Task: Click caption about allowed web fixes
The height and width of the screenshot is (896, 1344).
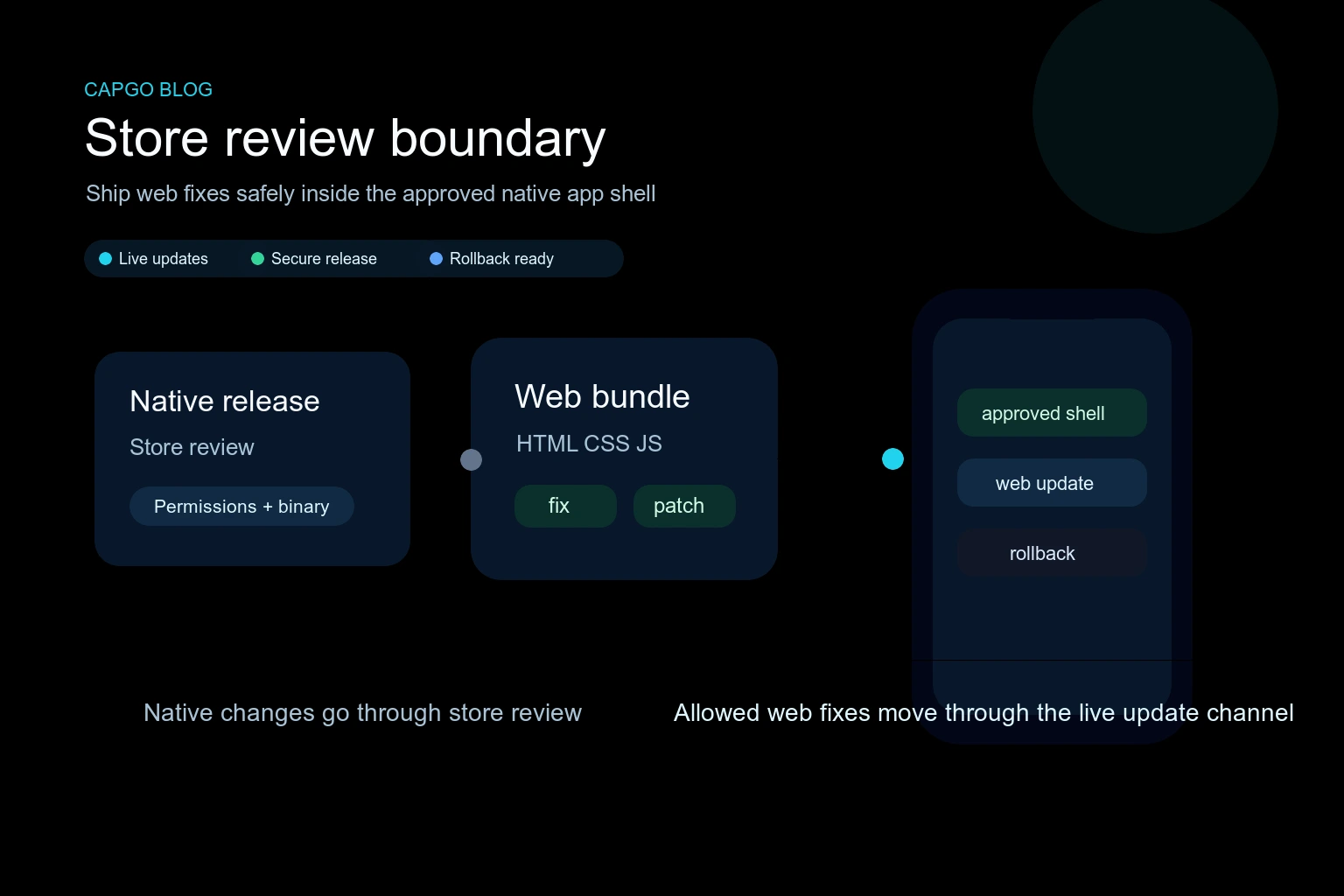Action: [x=983, y=713]
